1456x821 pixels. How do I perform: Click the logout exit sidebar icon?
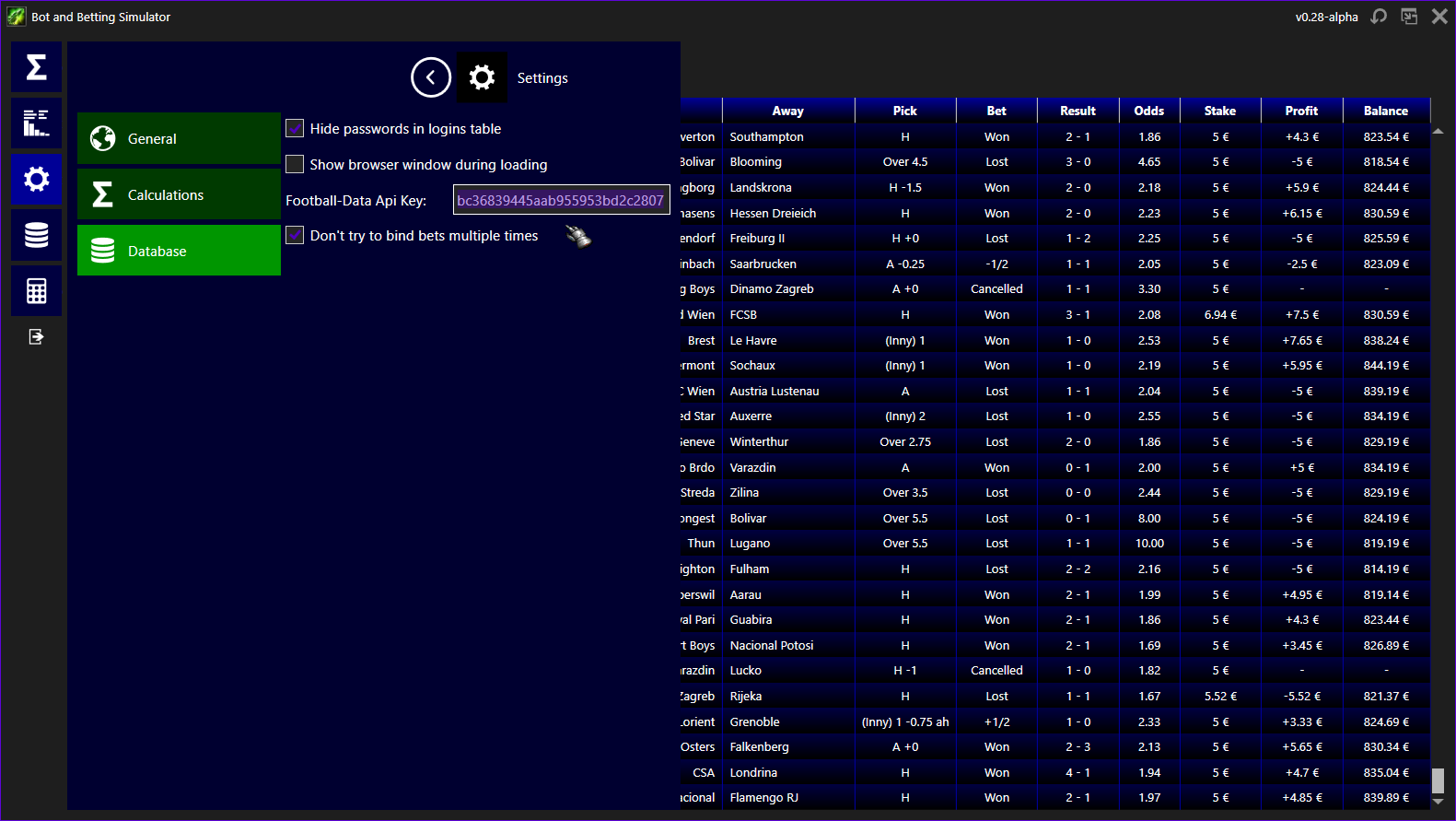36,336
